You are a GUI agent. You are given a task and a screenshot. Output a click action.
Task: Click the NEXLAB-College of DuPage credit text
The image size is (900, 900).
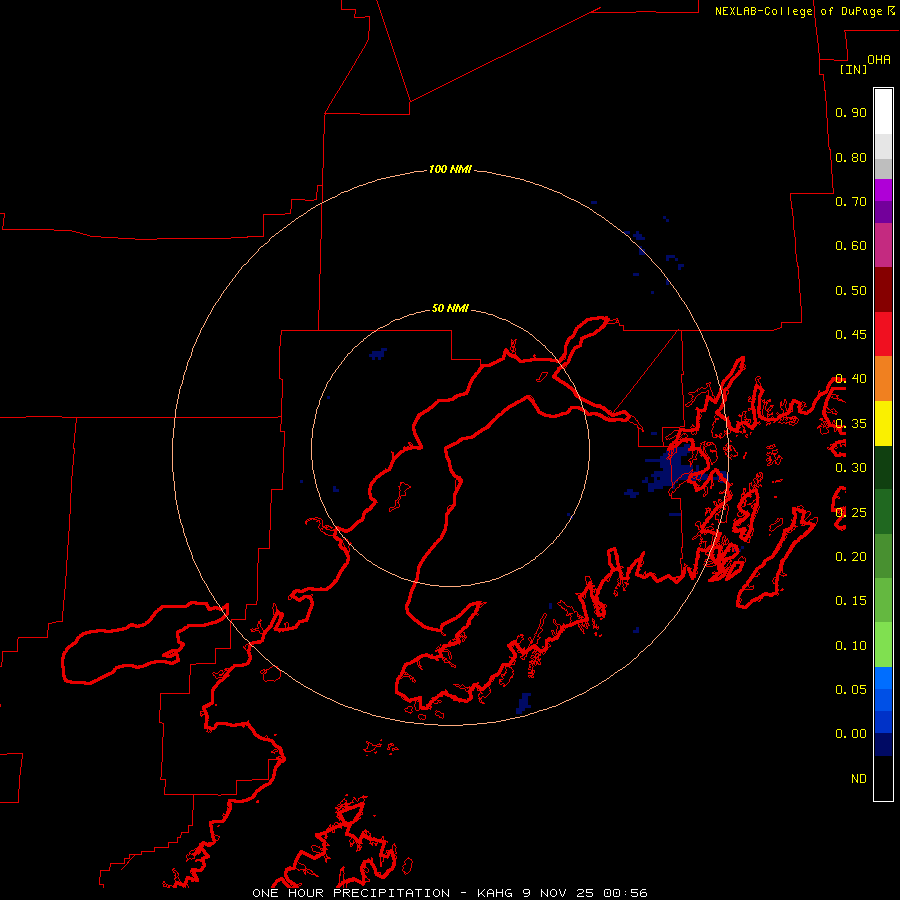click(805, 11)
